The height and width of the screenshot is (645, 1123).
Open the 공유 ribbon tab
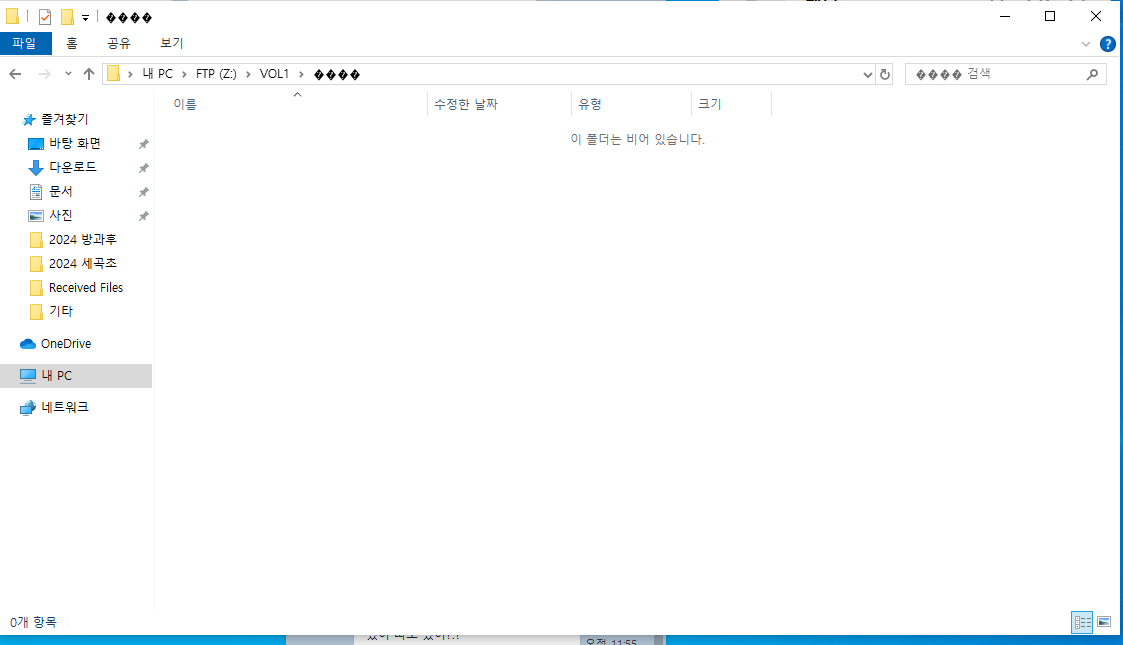(x=119, y=44)
